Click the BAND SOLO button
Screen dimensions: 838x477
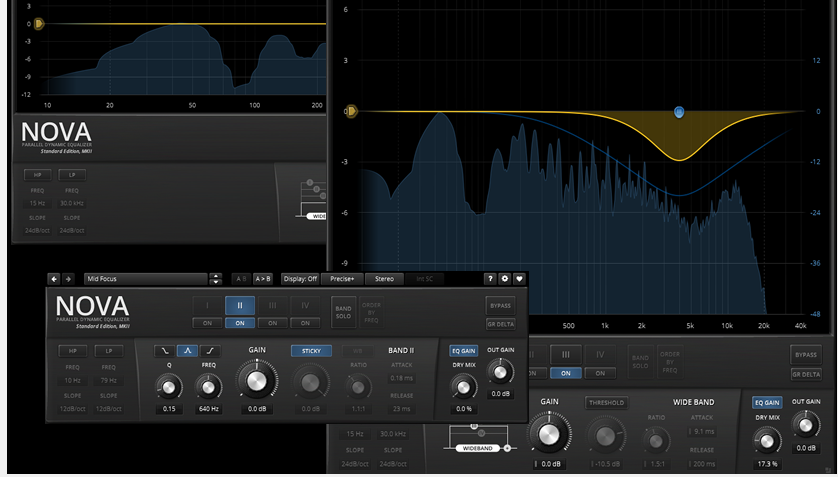pos(342,311)
